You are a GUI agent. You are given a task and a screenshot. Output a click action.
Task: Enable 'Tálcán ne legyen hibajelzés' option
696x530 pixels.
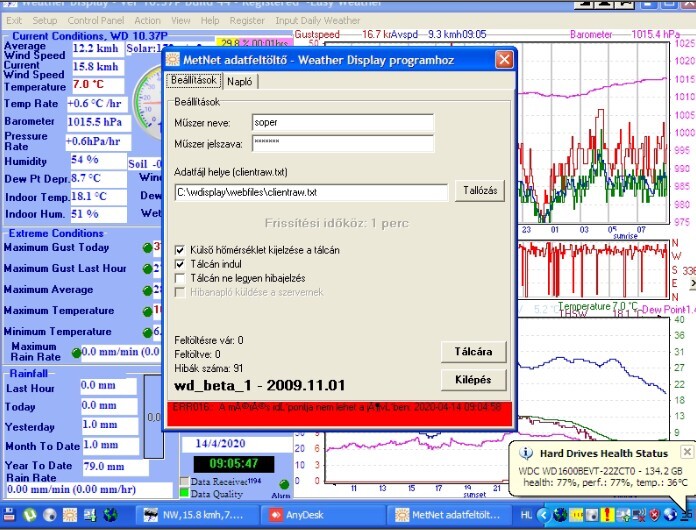(180, 278)
